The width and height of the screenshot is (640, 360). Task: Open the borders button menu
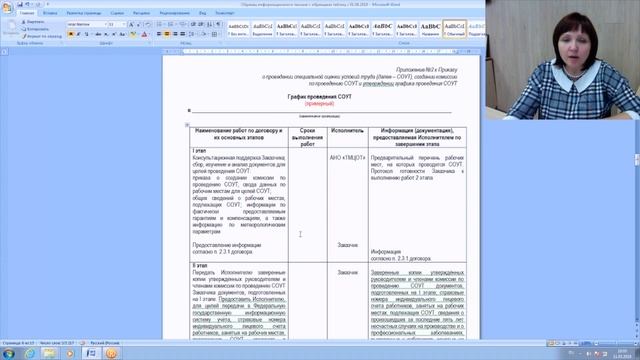[x=215, y=34]
